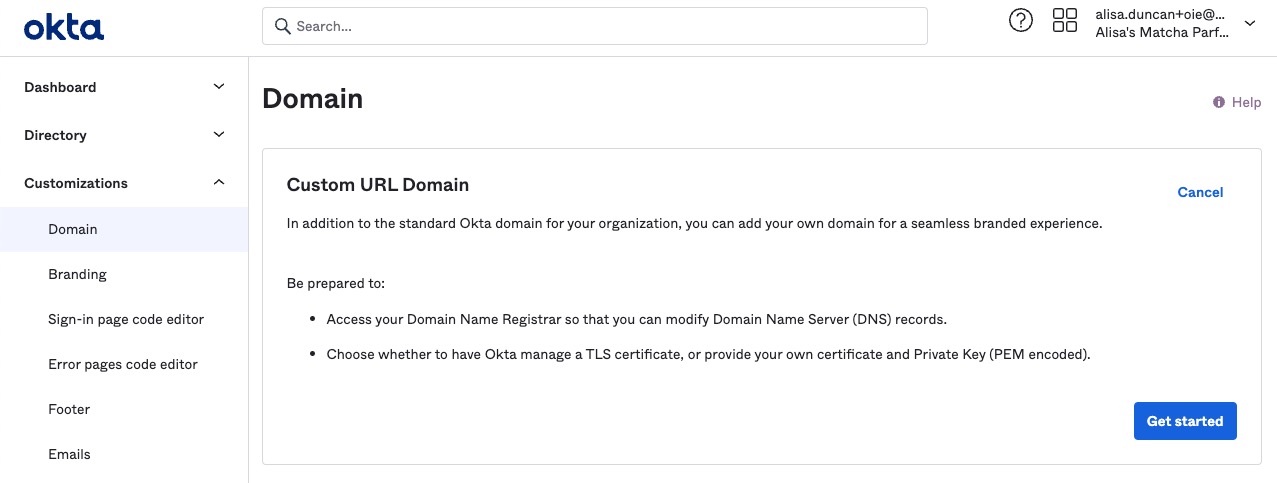
Task: Open the Help link
Action: click(1246, 102)
